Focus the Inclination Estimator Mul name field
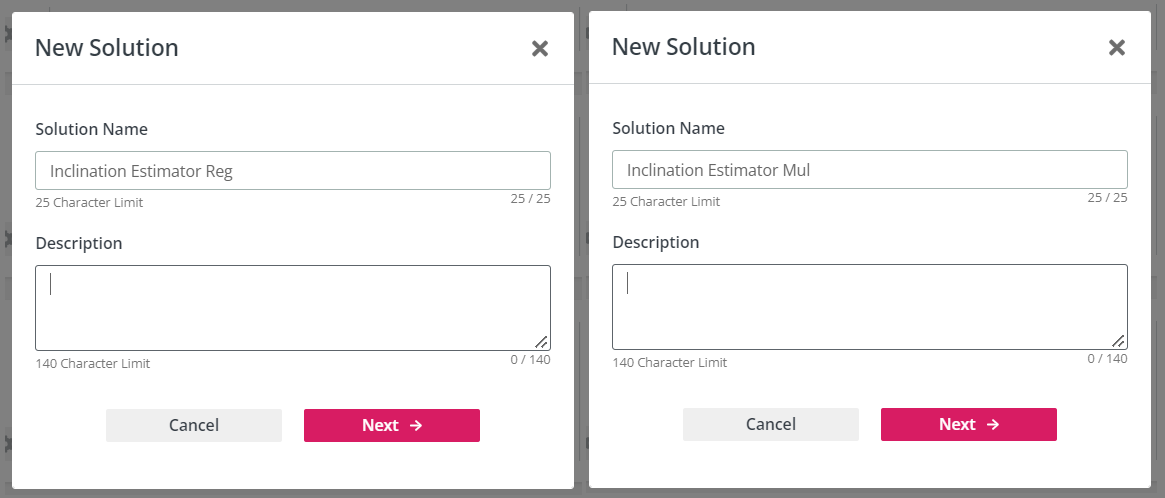Screen dimensions: 1165x498 870,170
